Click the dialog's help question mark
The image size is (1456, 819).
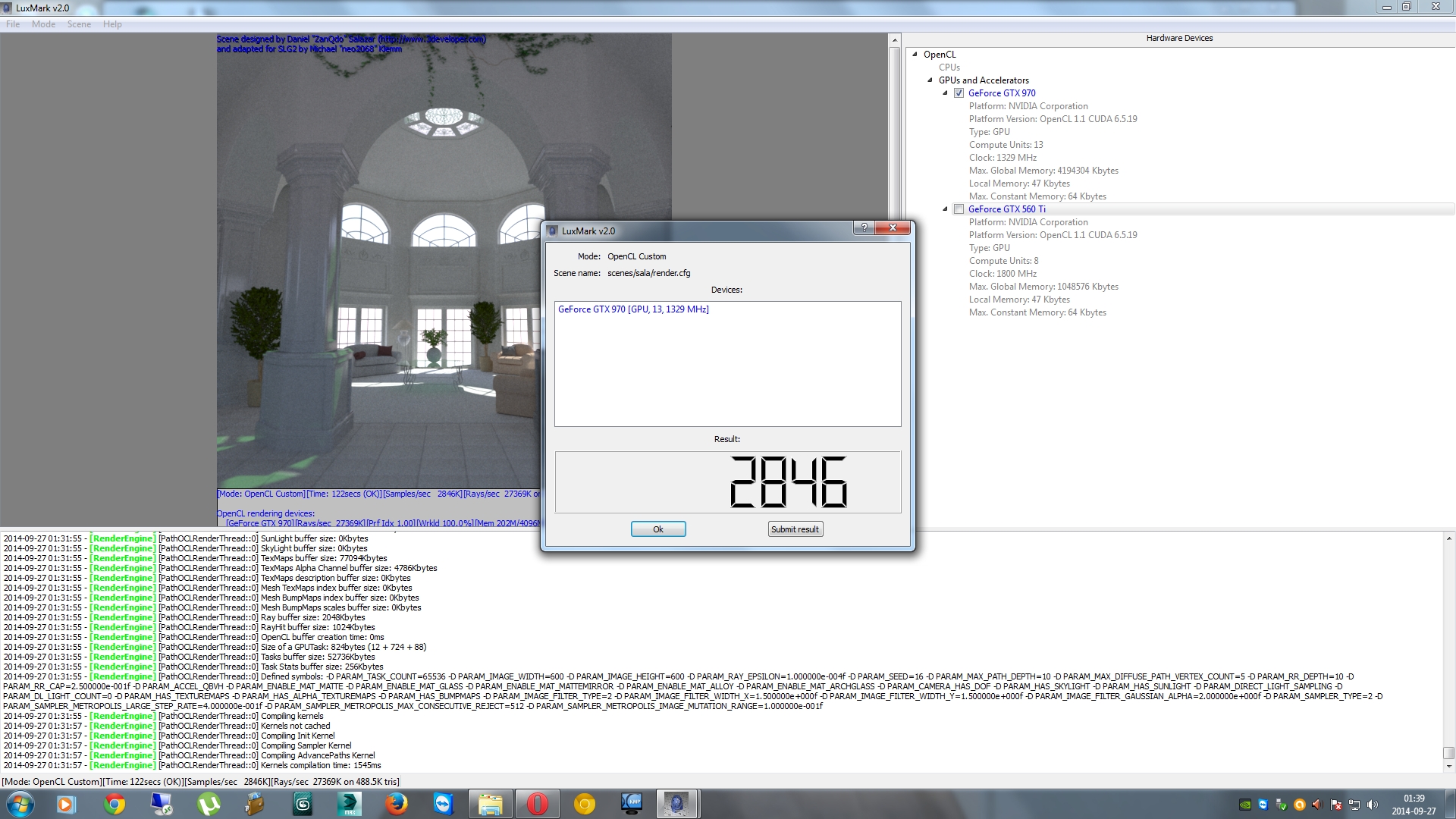click(864, 227)
